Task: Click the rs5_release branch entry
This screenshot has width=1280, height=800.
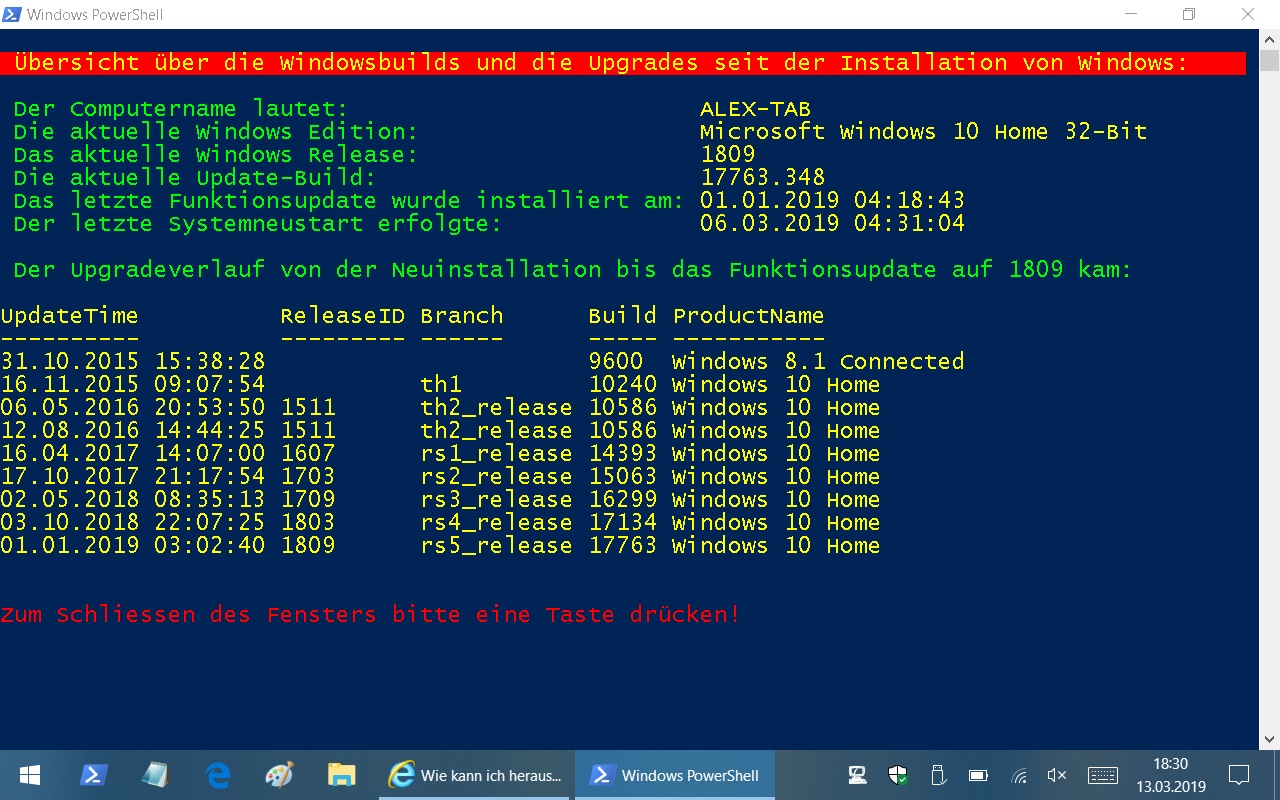Action: coord(496,546)
